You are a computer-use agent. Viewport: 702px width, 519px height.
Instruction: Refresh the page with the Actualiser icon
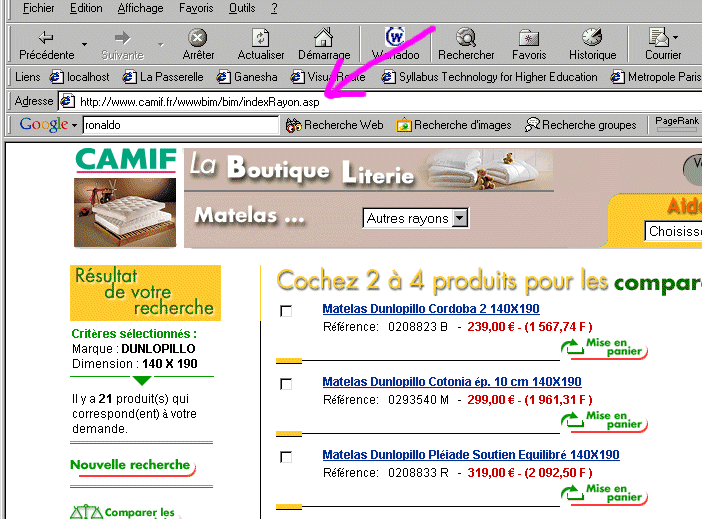(260, 38)
